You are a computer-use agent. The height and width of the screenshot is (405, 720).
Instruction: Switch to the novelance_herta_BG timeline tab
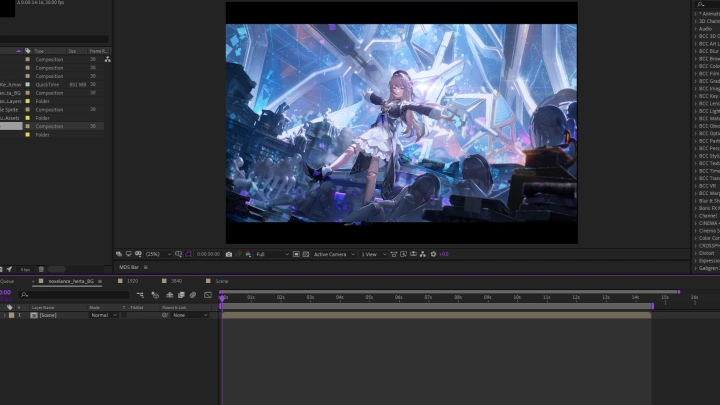[71, 281]
